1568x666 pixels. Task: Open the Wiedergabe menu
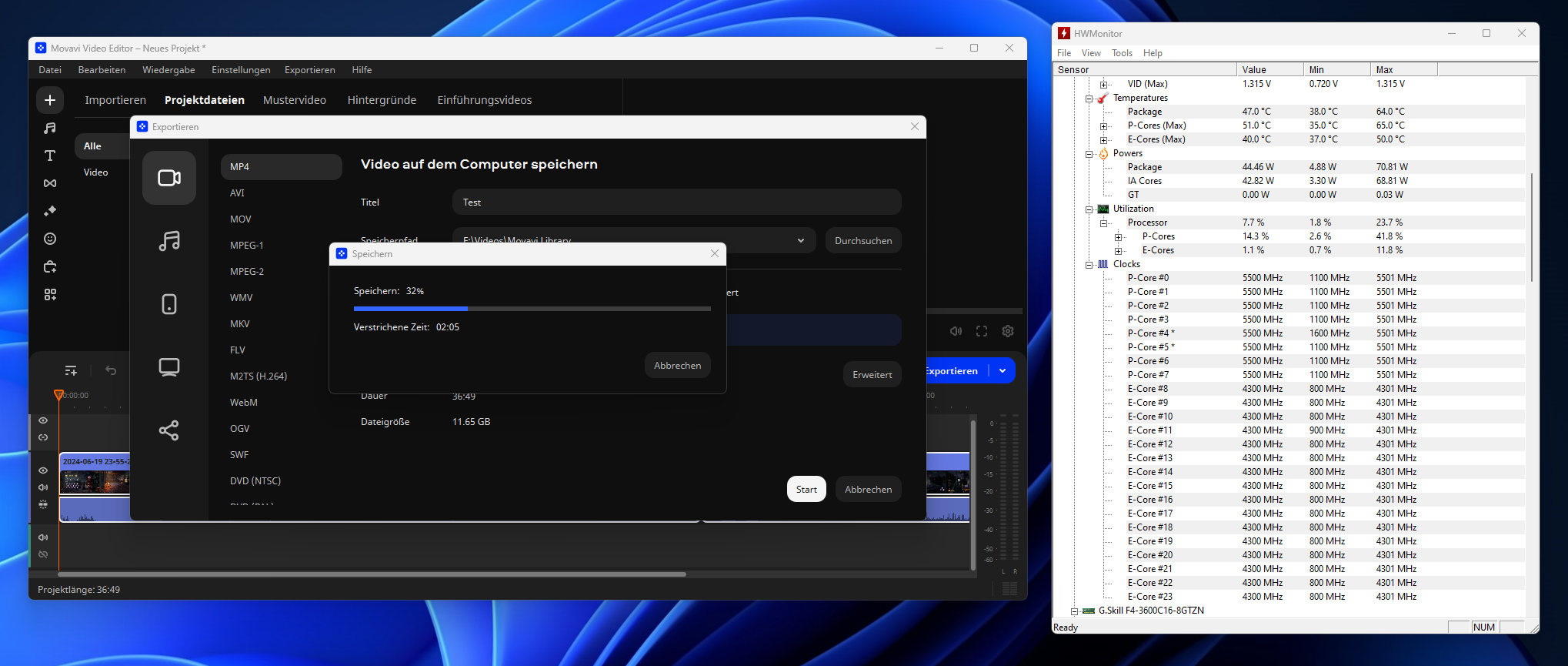point(168,70)
